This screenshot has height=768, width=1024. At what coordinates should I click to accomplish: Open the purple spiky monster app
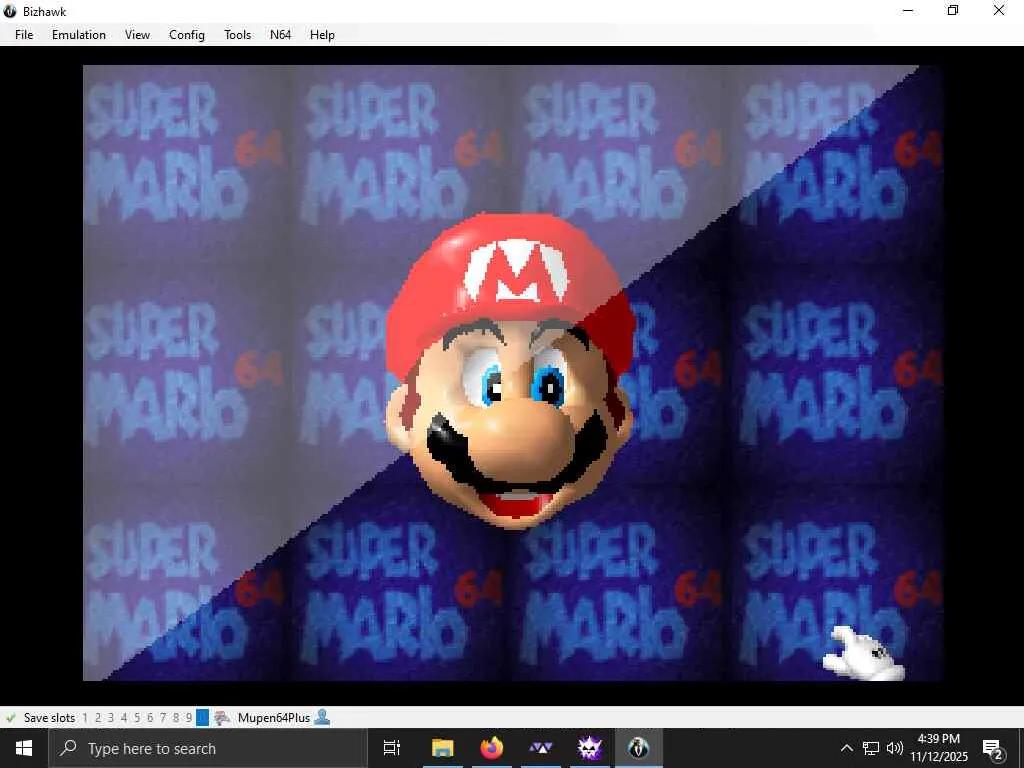[x=590, y=748]
